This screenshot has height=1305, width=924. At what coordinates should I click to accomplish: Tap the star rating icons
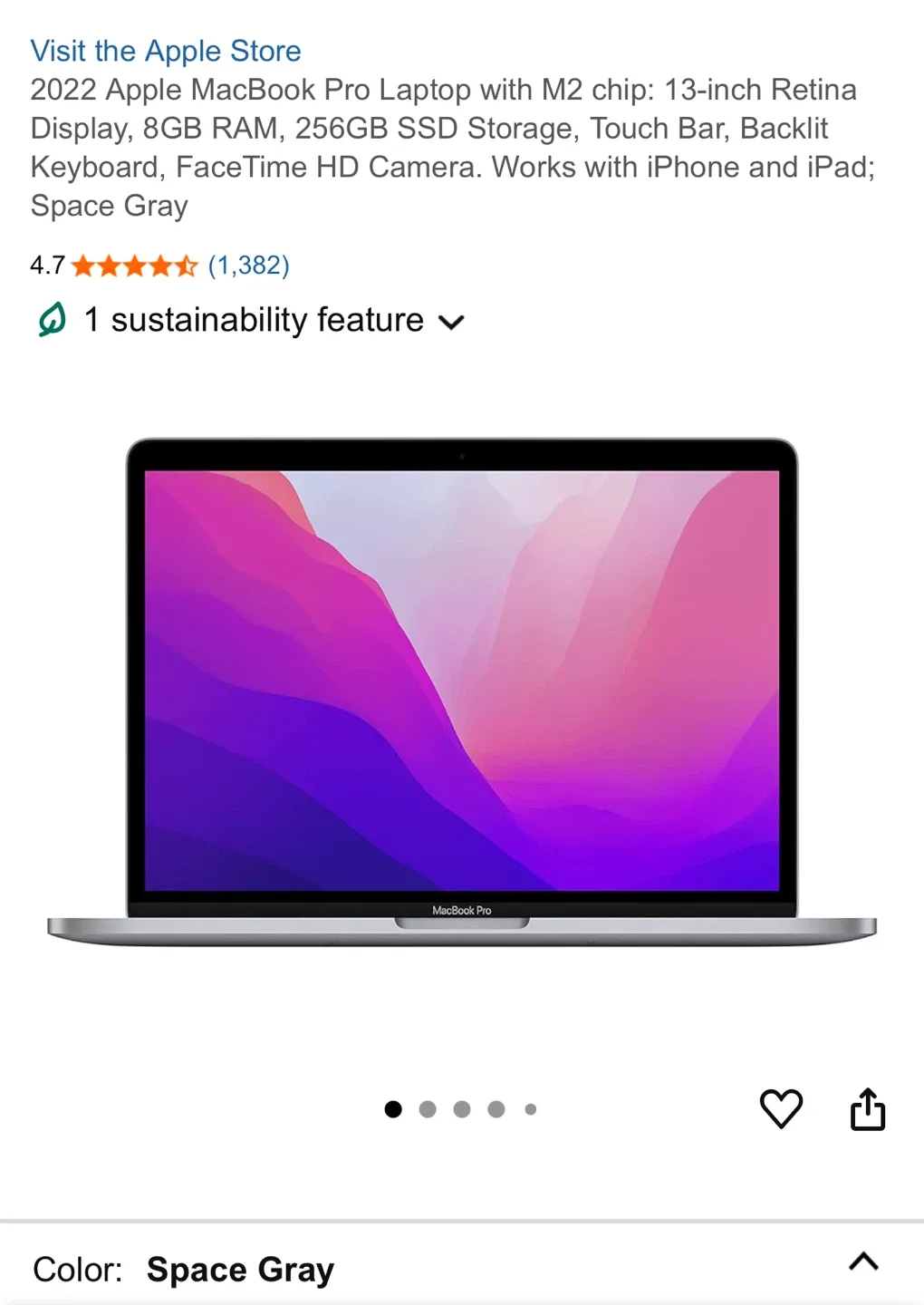point(134,266)
